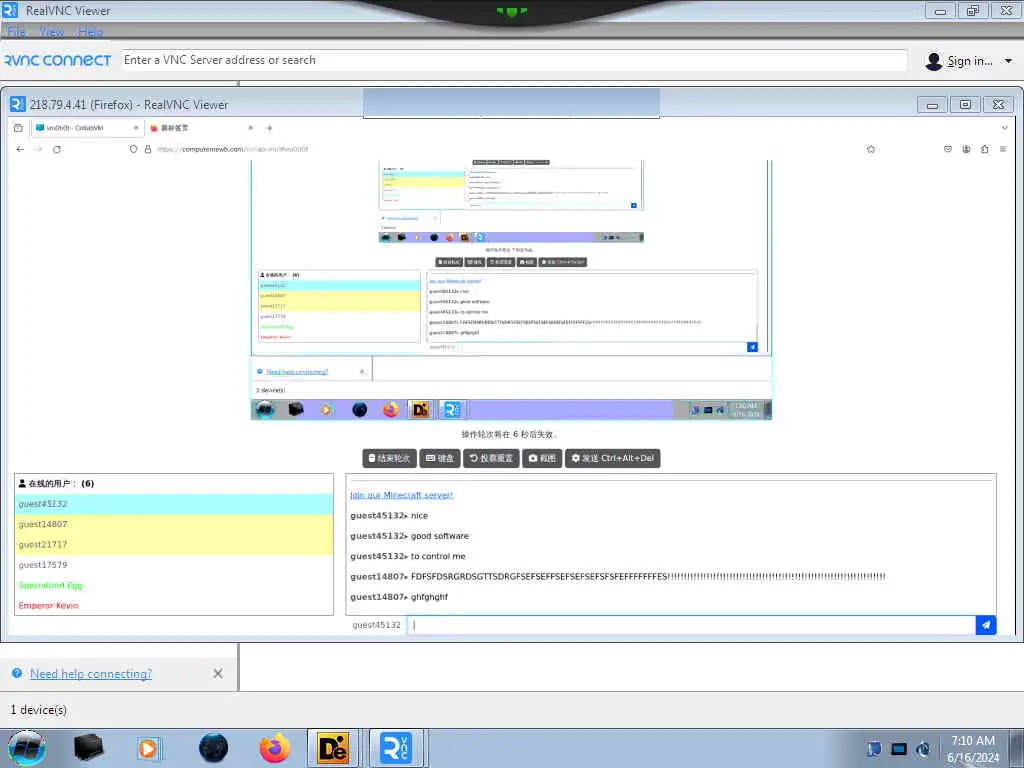This screenshot has height=768, width=1024.
Task: Select the green-named user in the list
Action: [174, 585]
